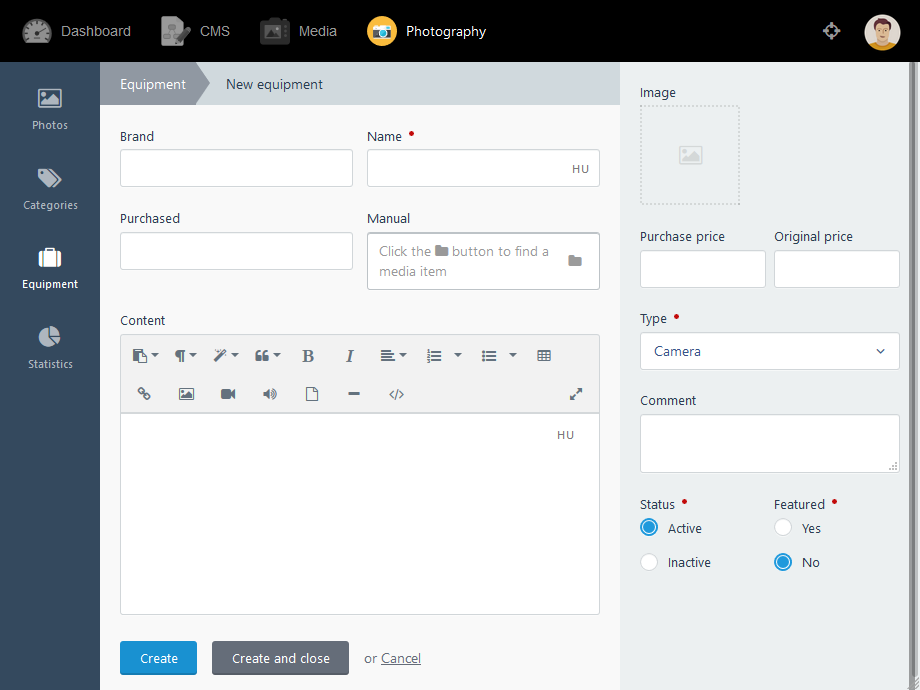Insert an audio clip in the editor
920x690 pixels.
[x=270, y=394]
